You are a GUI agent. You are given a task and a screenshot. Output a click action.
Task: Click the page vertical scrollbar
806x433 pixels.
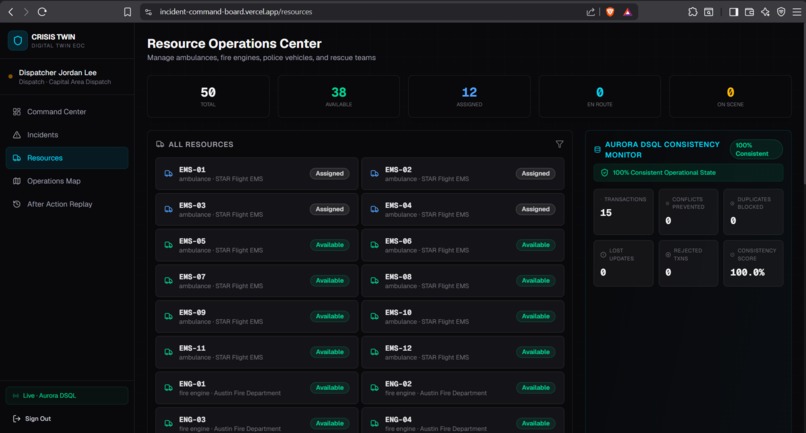pos(803,103)
